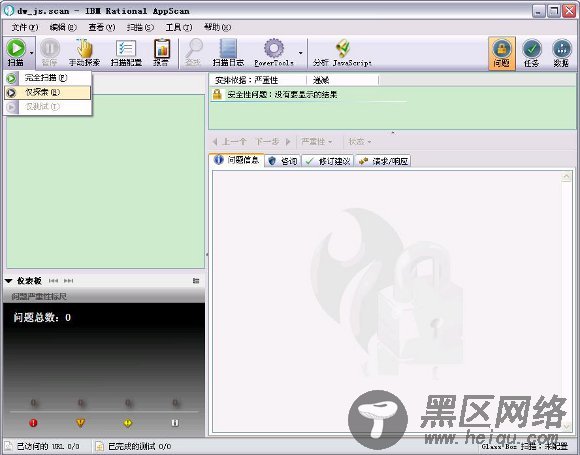Click the red high severity icon
Viewport: 580px width, 455px height.
click(33, 423)
